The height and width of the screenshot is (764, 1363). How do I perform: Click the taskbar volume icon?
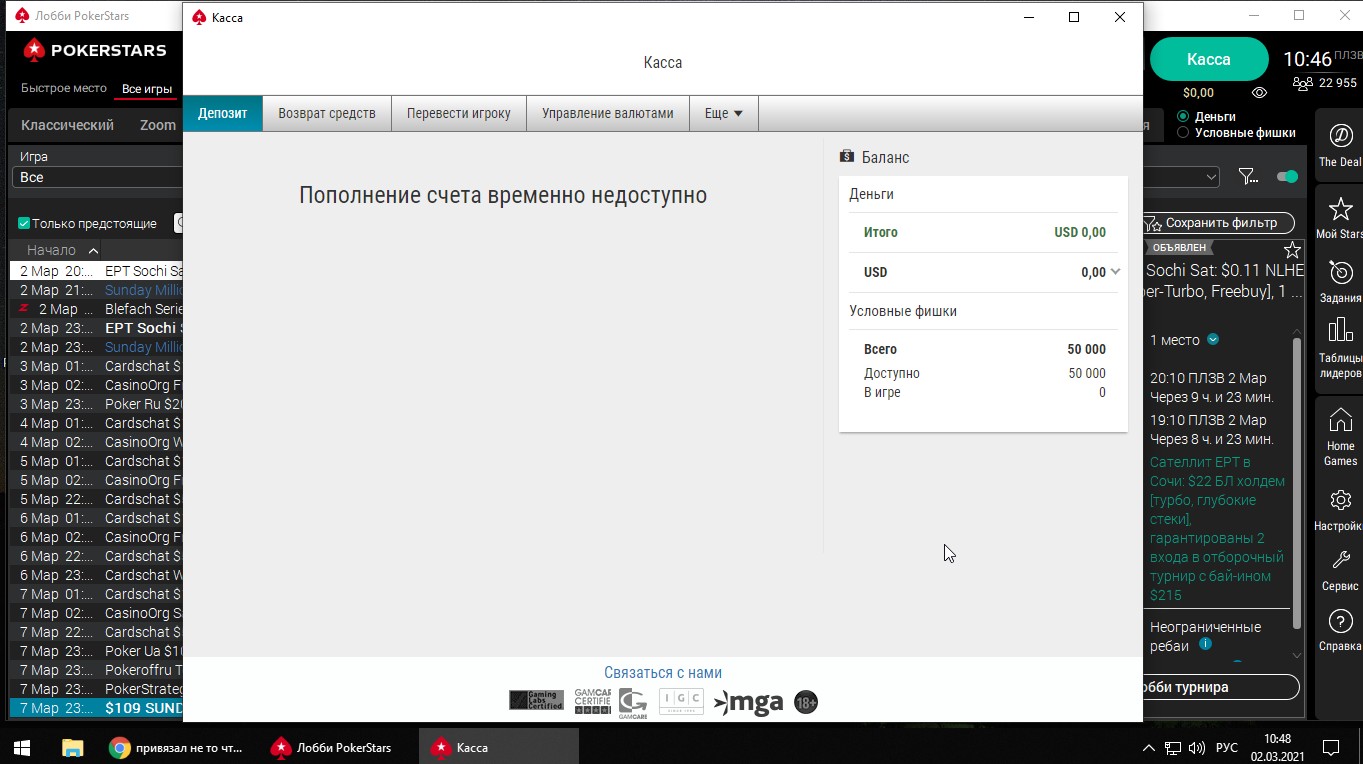coord(1197,747)
